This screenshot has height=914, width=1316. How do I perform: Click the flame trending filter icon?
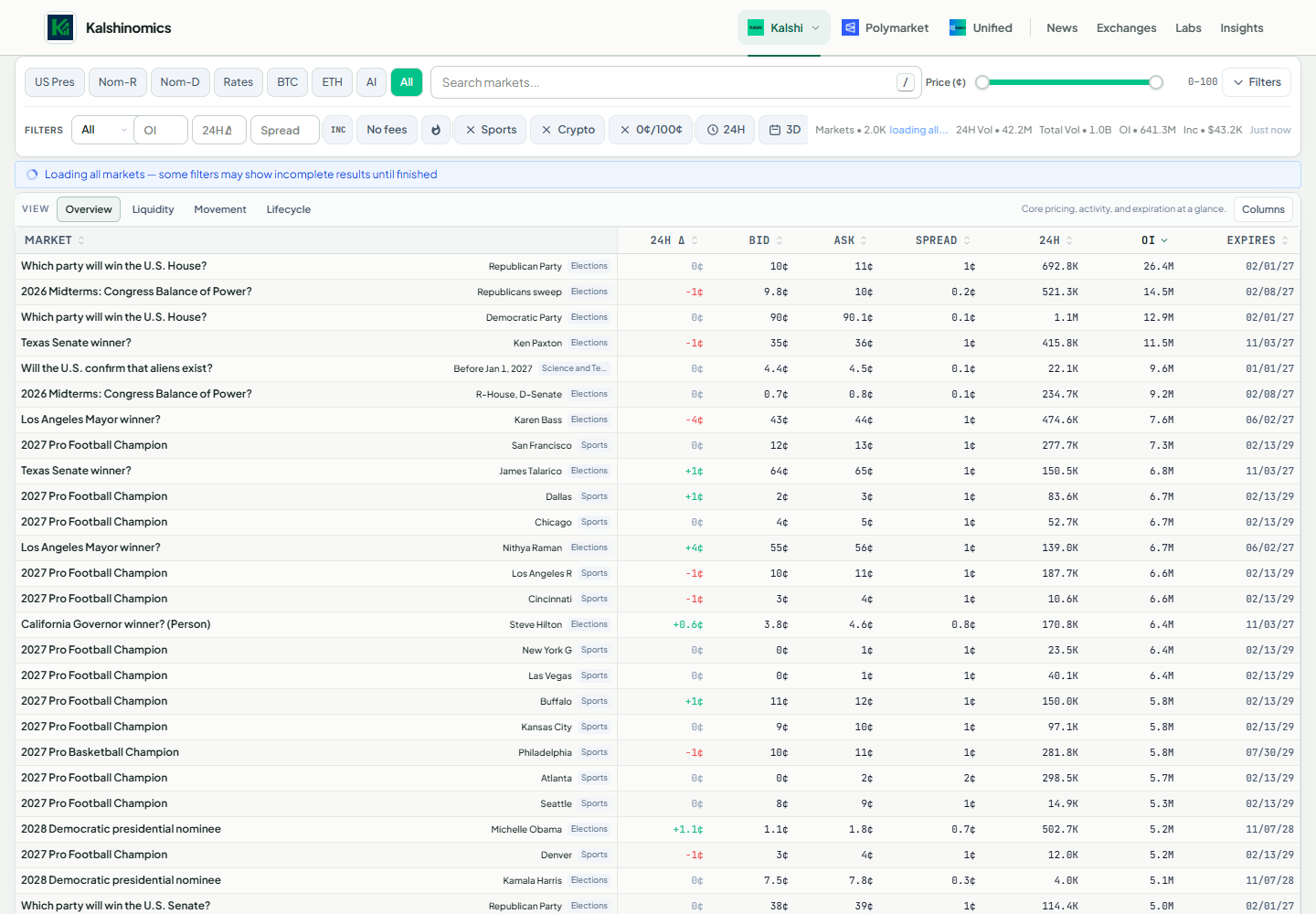pyautogui.click(x=436, y=130)
